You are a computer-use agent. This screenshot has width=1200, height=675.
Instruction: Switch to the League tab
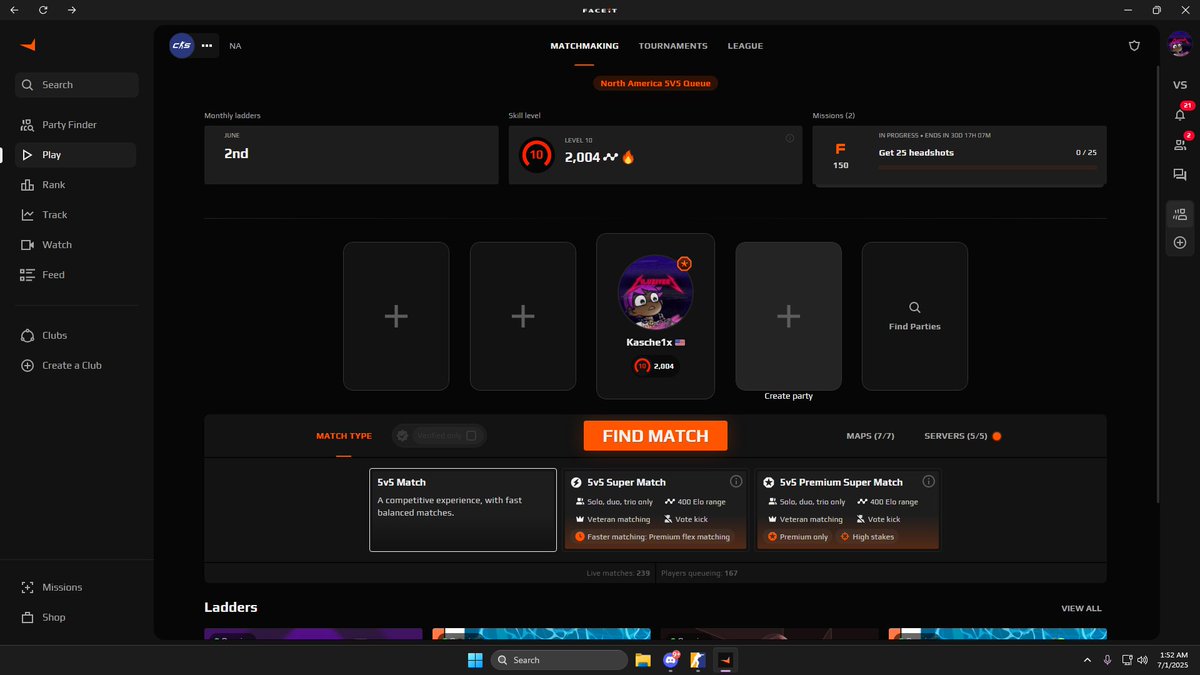pyautogui.click(x=745, y=46)
